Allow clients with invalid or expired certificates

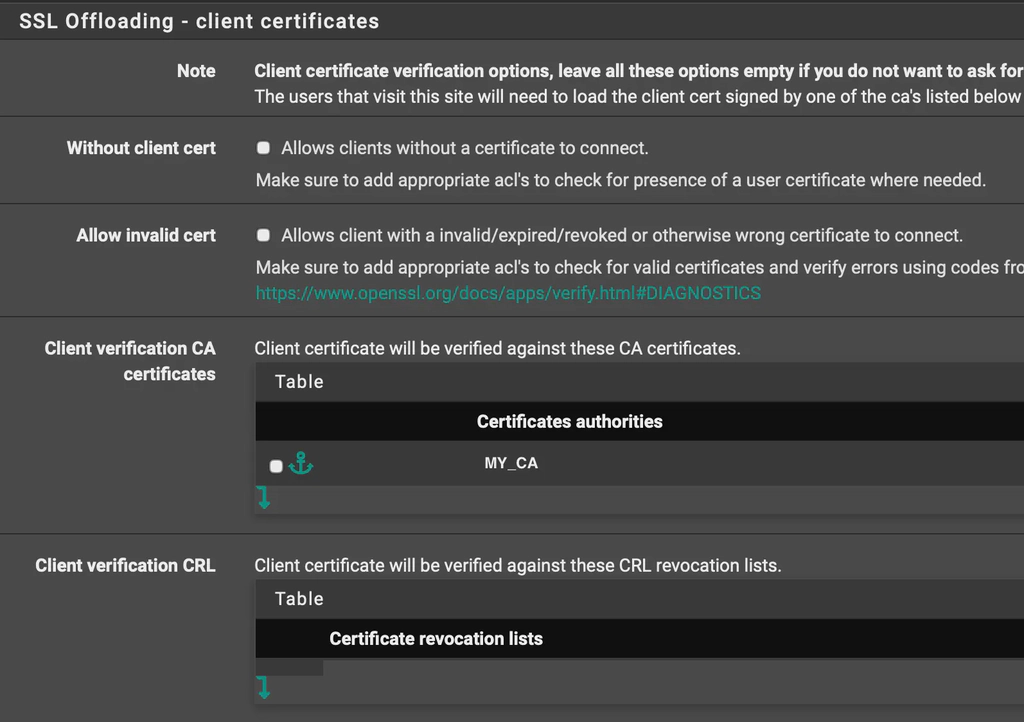(x=263, y=234)
